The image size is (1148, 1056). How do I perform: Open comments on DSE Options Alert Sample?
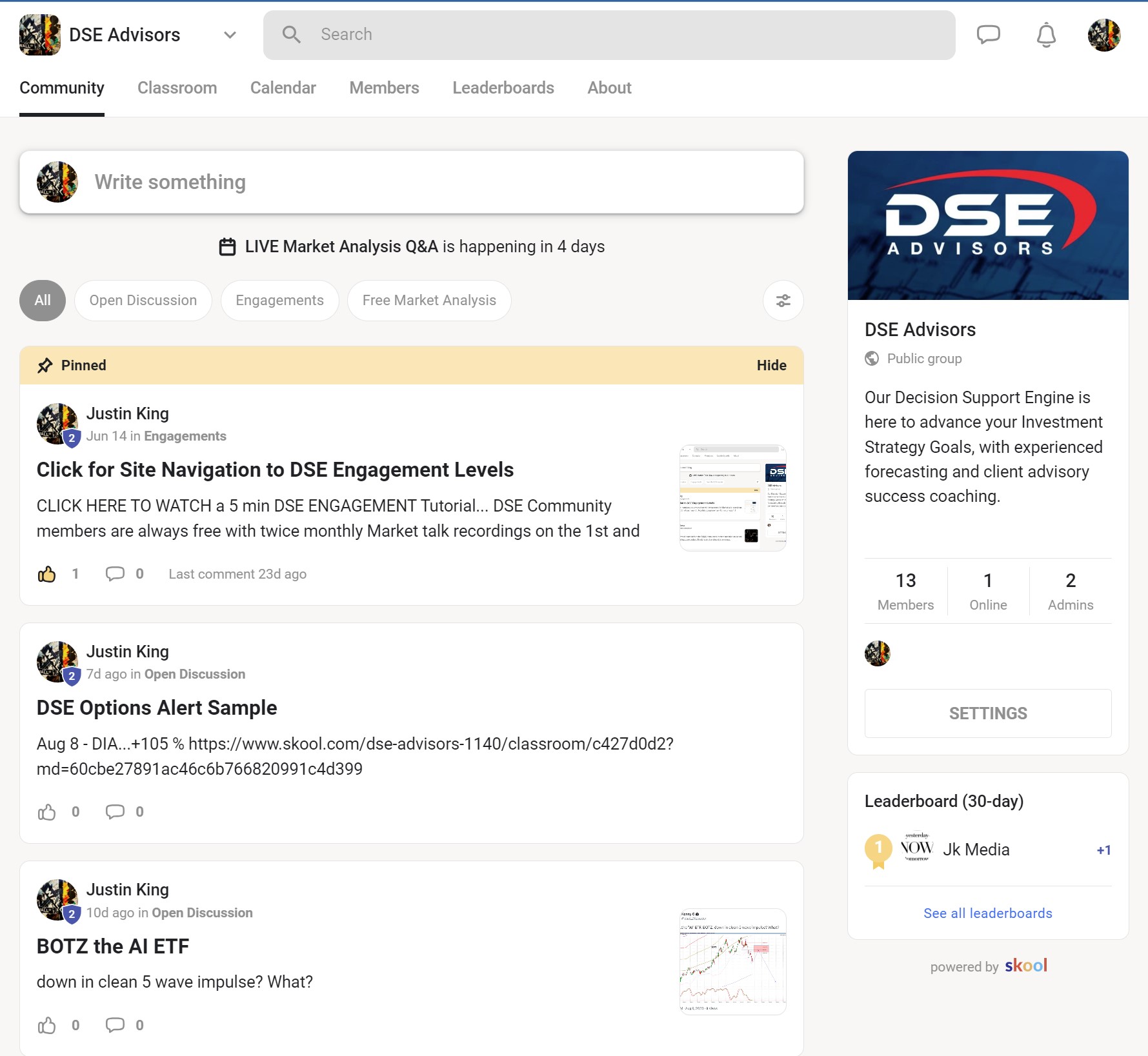pos(116,812)
